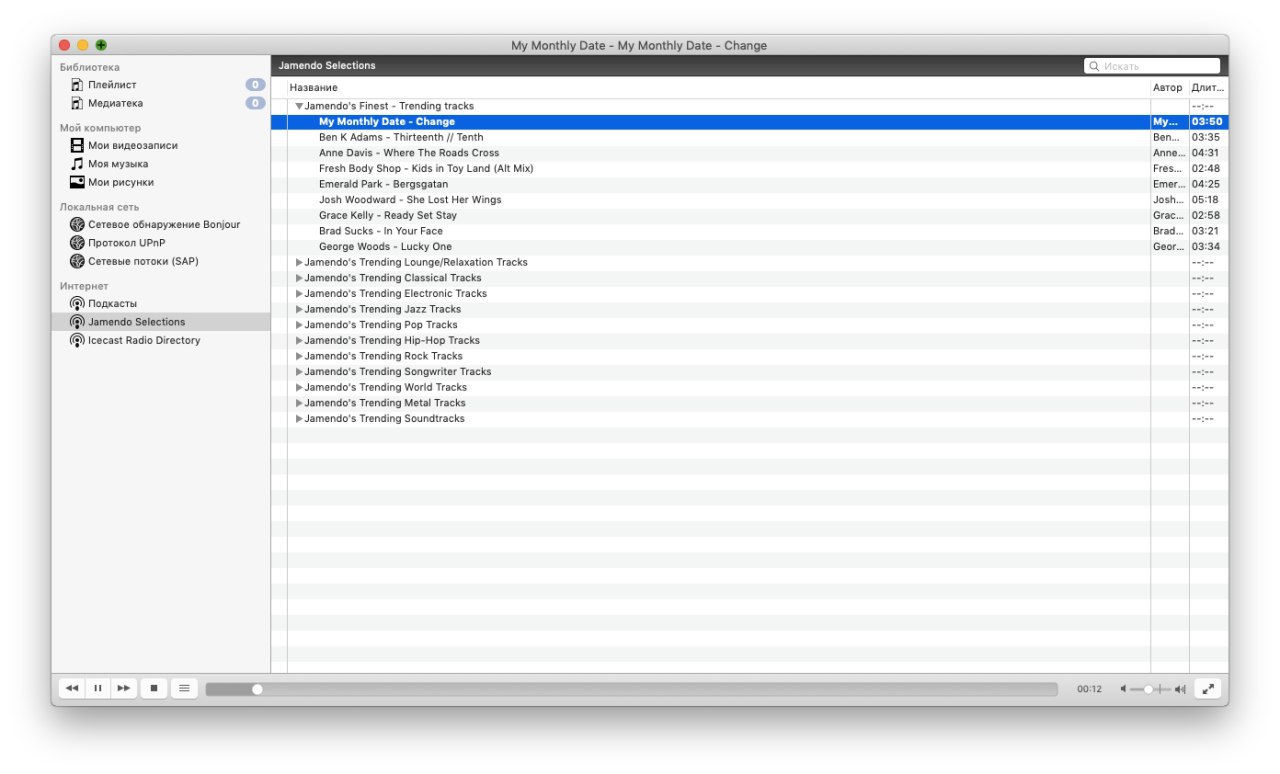Viewport: 1280px width, 774px height.
Task: Adjust the volume slider knob
Action: click(x=1149, y=689)
